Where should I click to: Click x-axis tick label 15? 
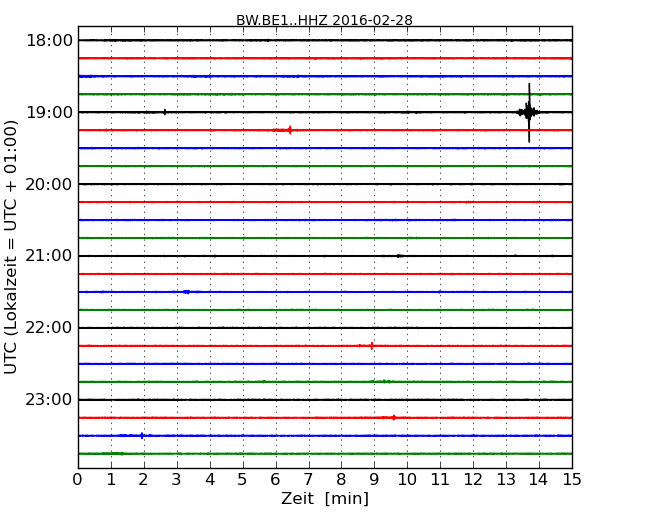(572, 479)
